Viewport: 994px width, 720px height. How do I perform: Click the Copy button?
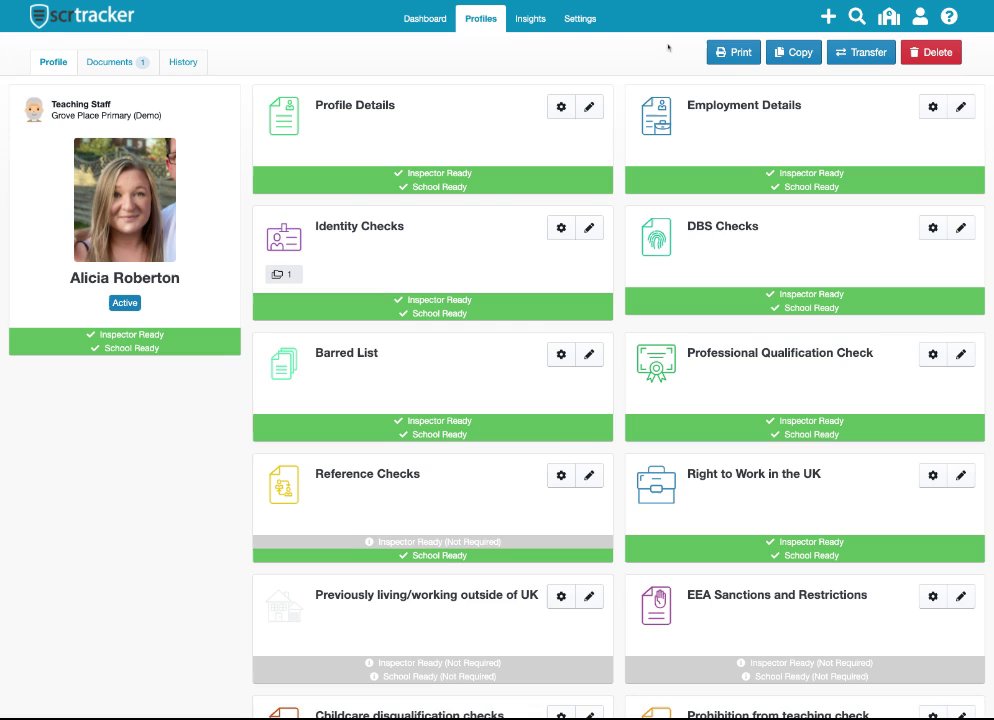click(794, 53)
